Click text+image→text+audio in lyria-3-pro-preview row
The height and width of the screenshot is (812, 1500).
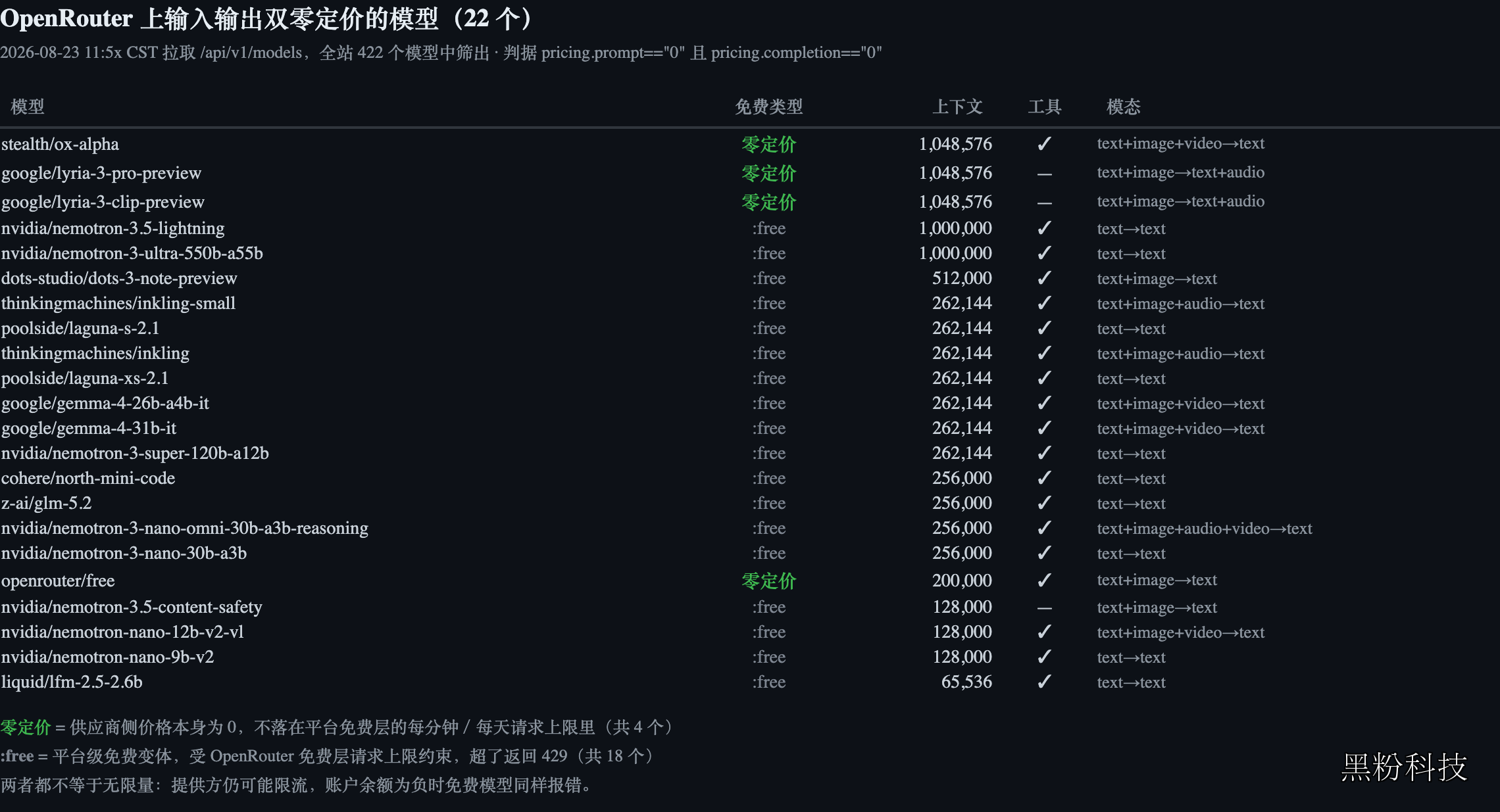point(1181,172)
